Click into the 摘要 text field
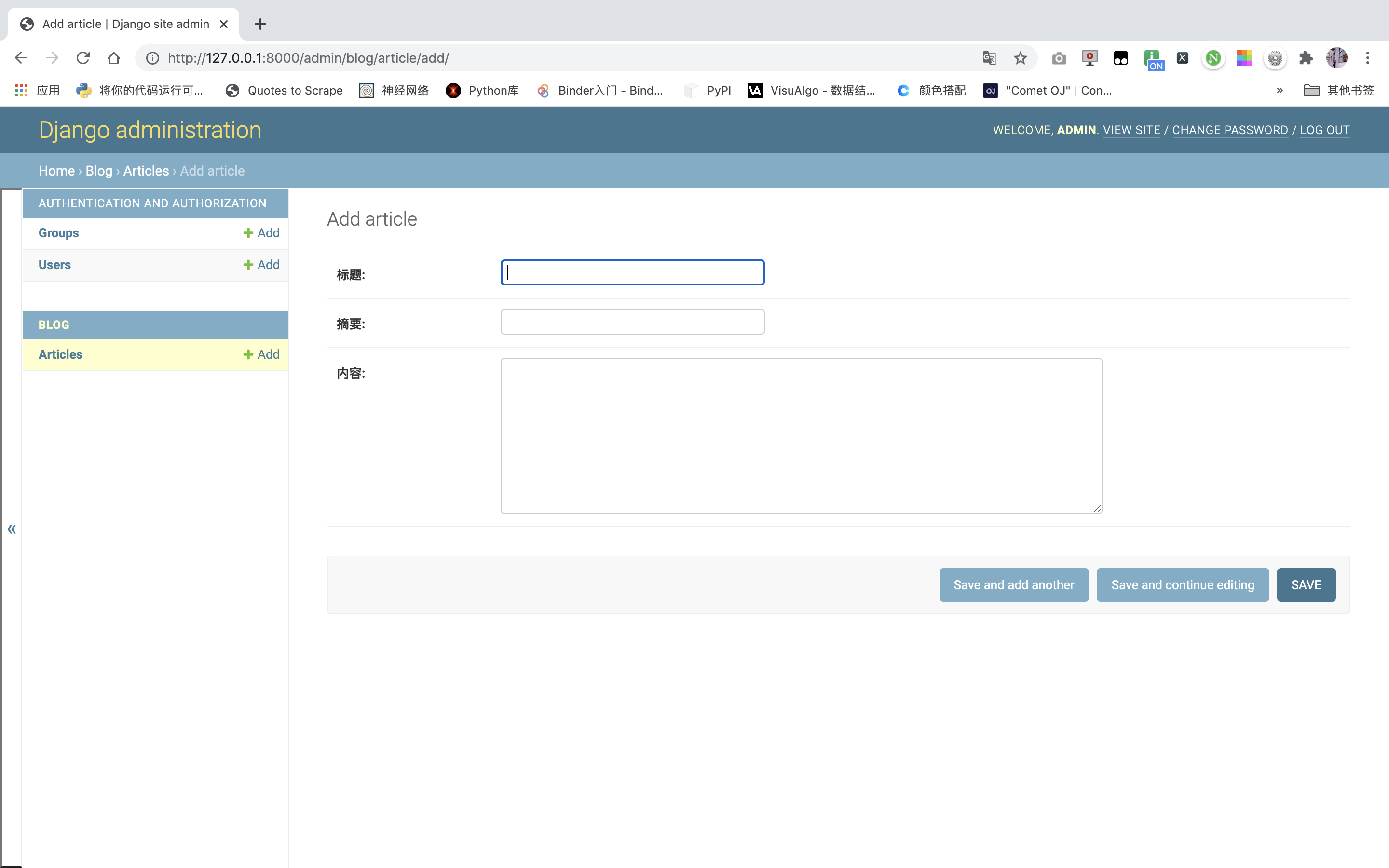This screenshot has width=1389, height=868. tap(632, 322)
